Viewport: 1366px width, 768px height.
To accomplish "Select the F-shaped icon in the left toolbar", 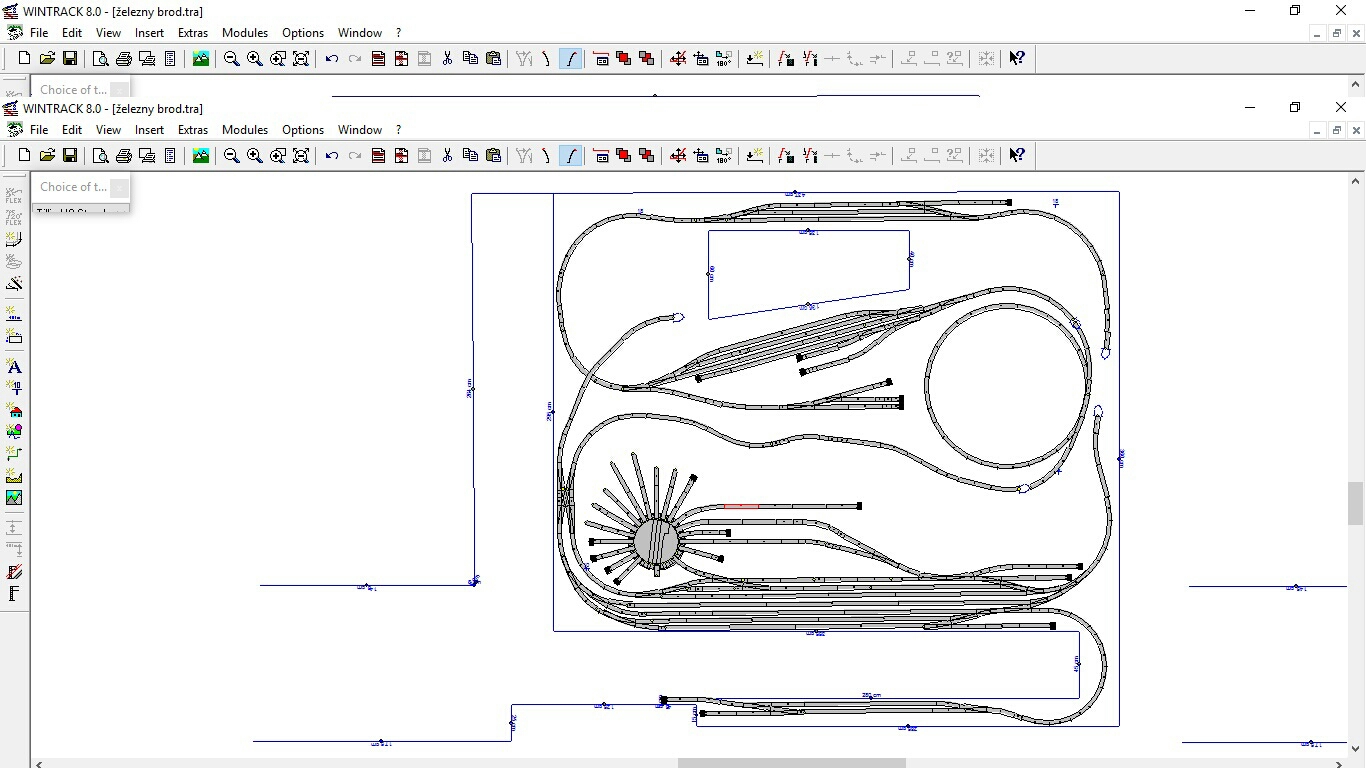I will [14, 594].
